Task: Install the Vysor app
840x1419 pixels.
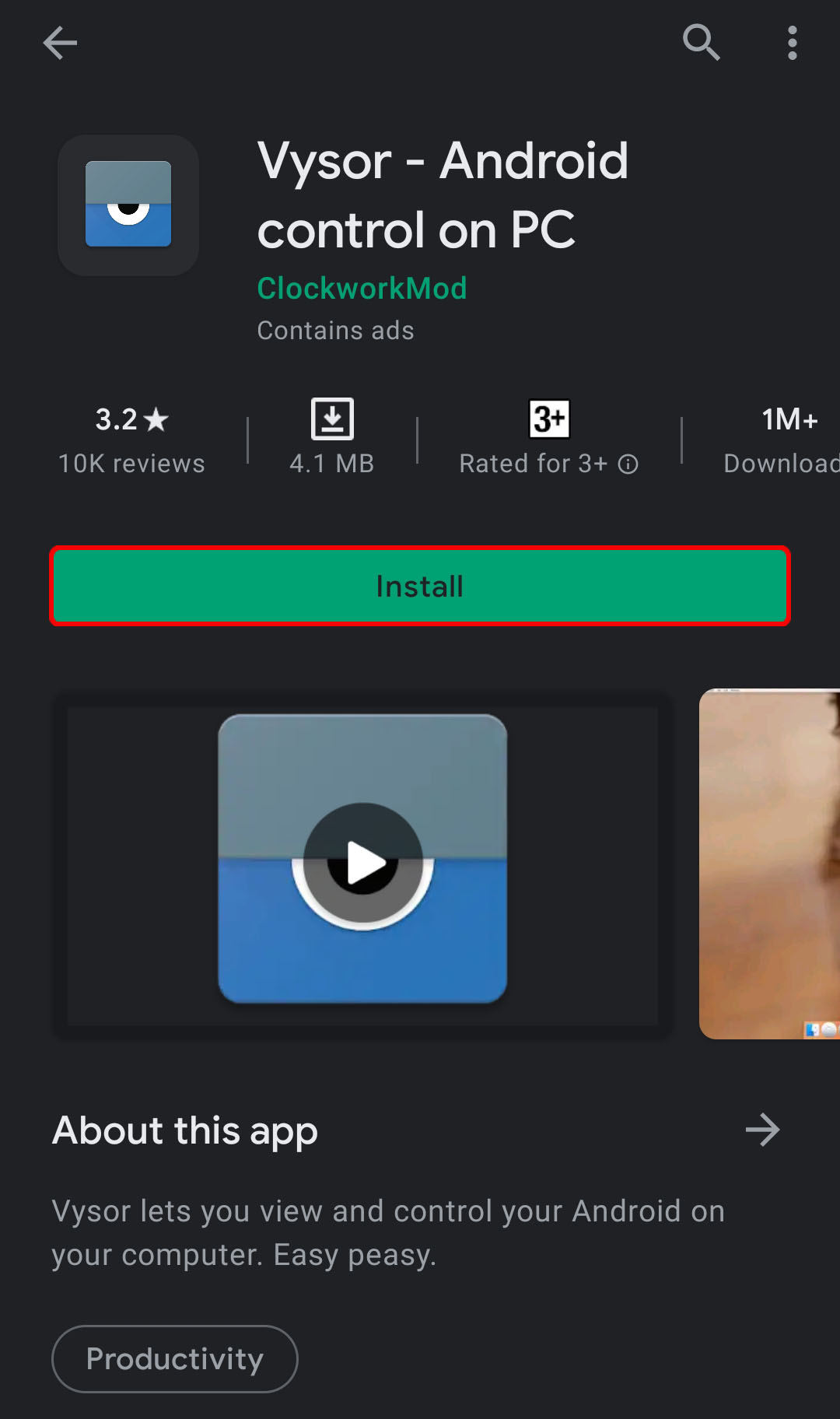Action: (x=420, y=586)
